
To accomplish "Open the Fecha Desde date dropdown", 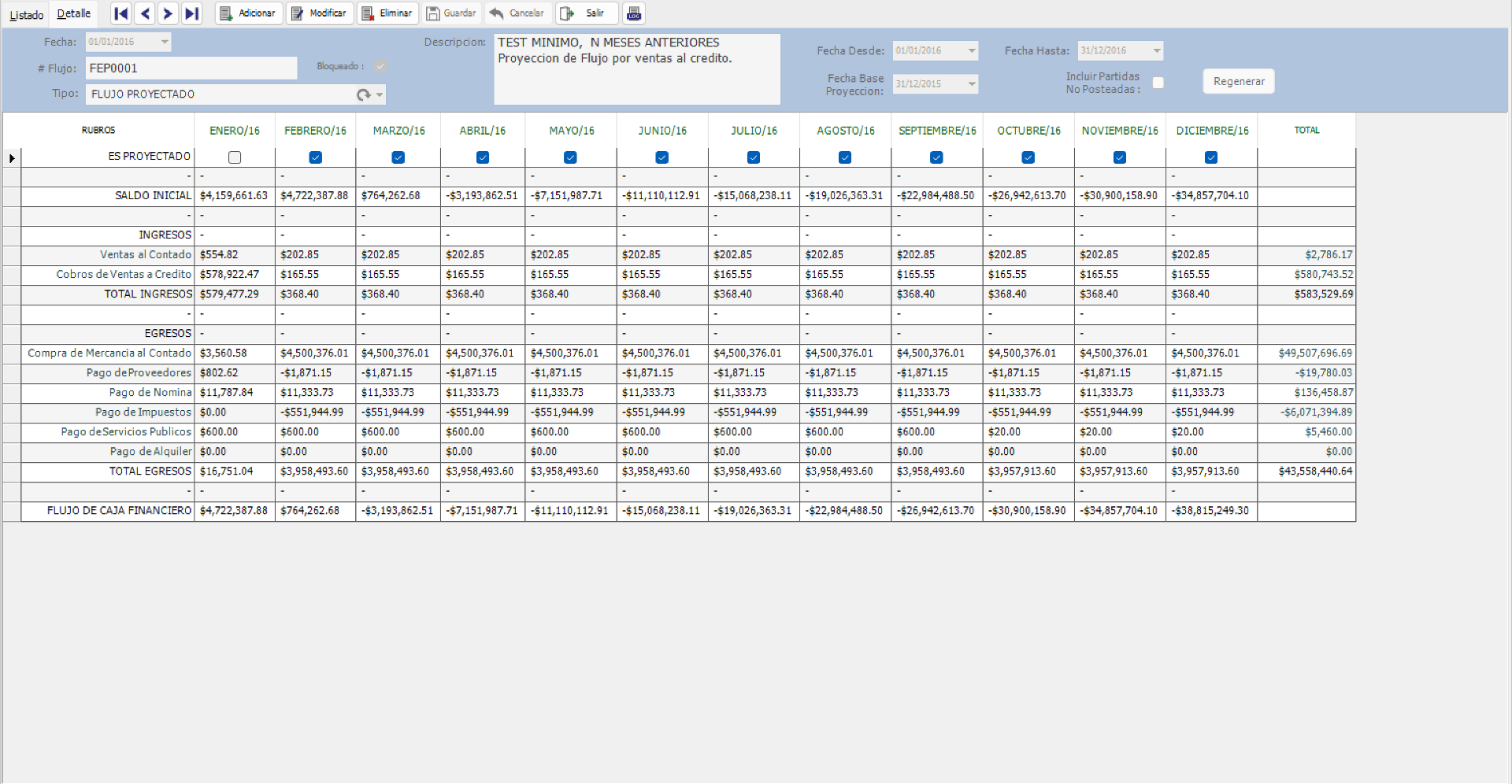I will click(x=972, y=50).
